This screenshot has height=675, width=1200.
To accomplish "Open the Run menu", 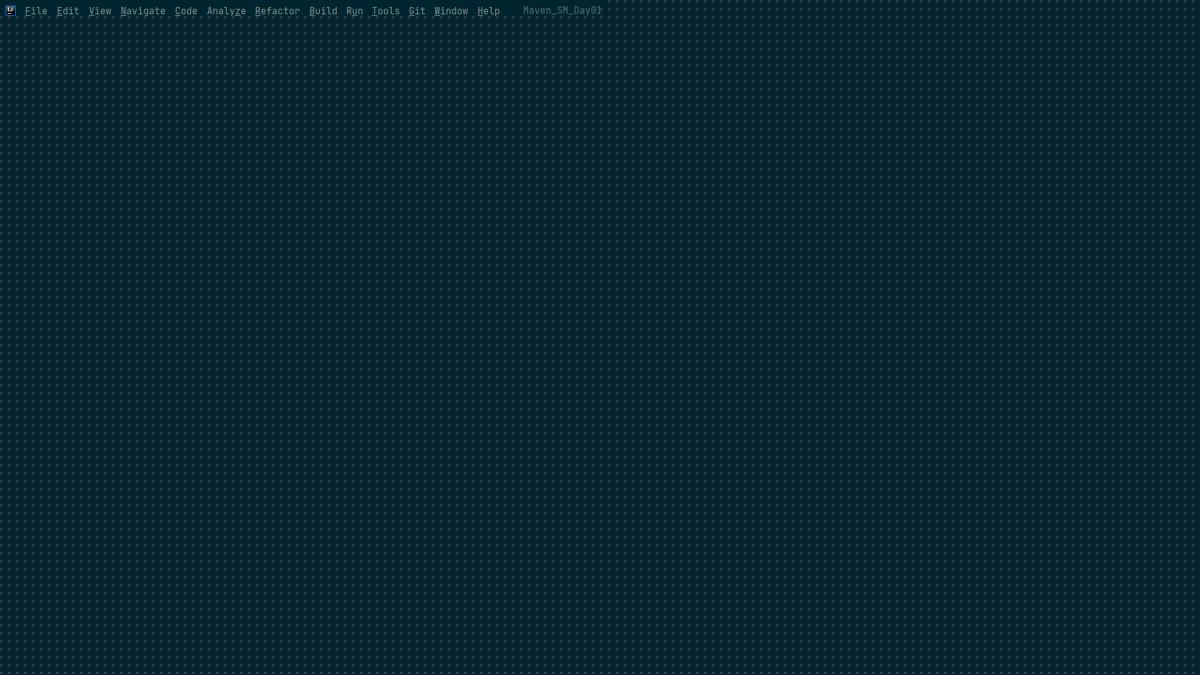I will pos(355,11).
